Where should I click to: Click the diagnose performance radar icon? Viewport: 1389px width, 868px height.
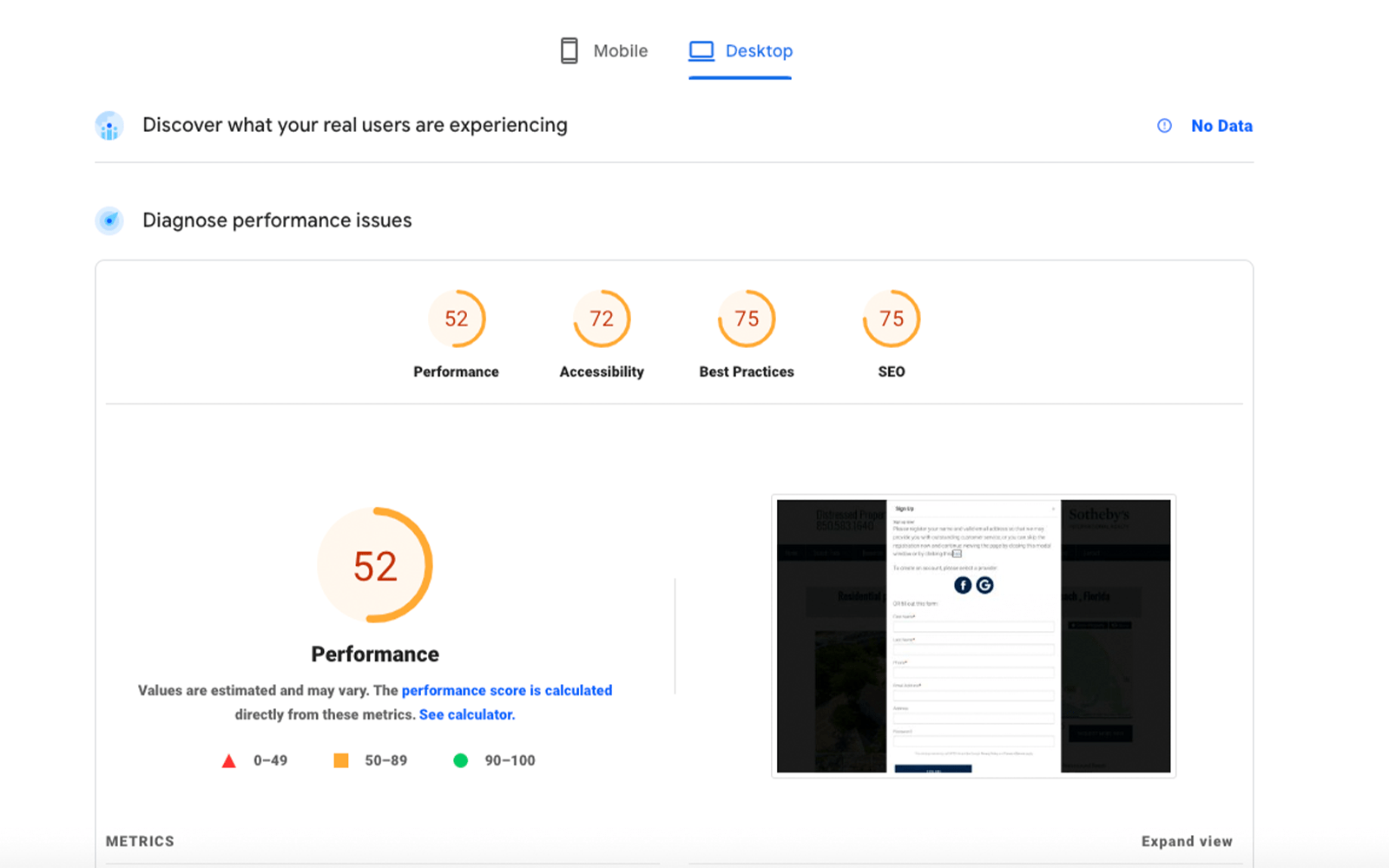[109, 220]
